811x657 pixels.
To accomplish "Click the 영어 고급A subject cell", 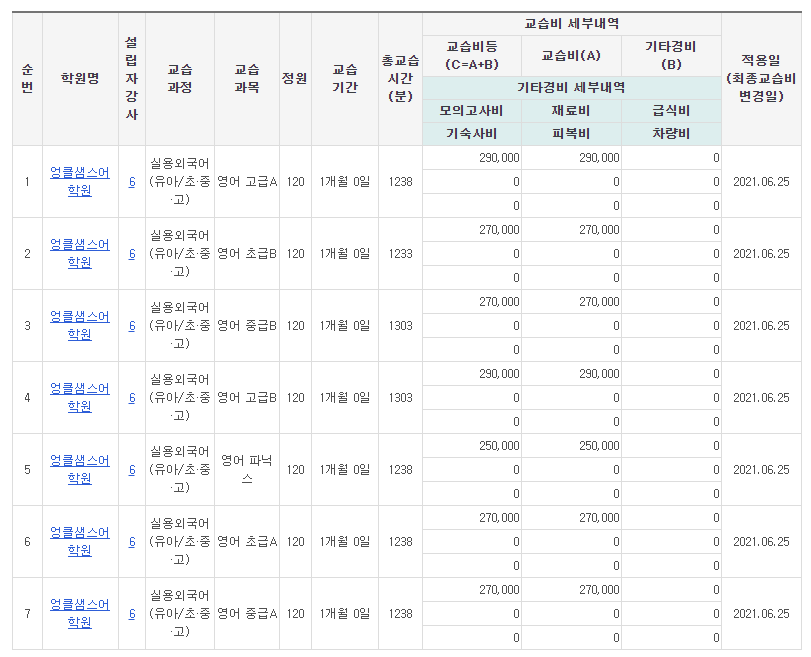I will [247, 182].
